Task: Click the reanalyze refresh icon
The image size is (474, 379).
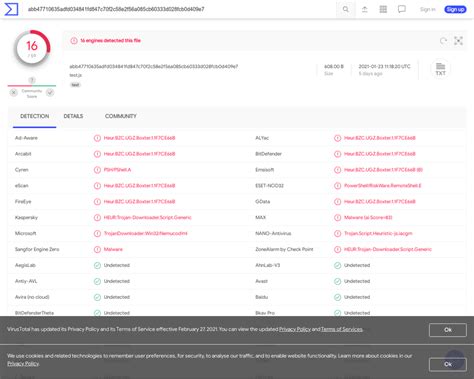Action: 443,41
